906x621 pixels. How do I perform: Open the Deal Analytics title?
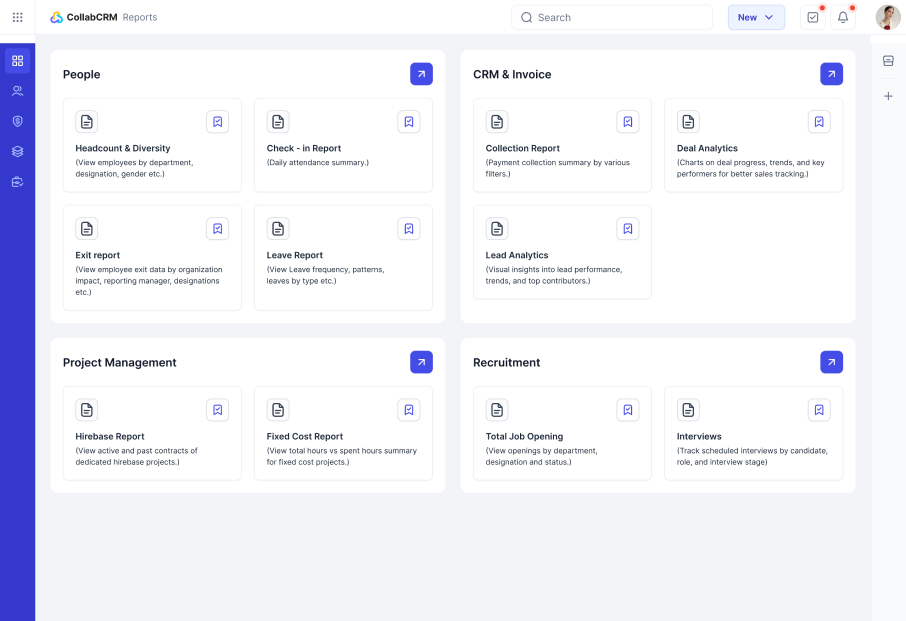tap(707, 148)
